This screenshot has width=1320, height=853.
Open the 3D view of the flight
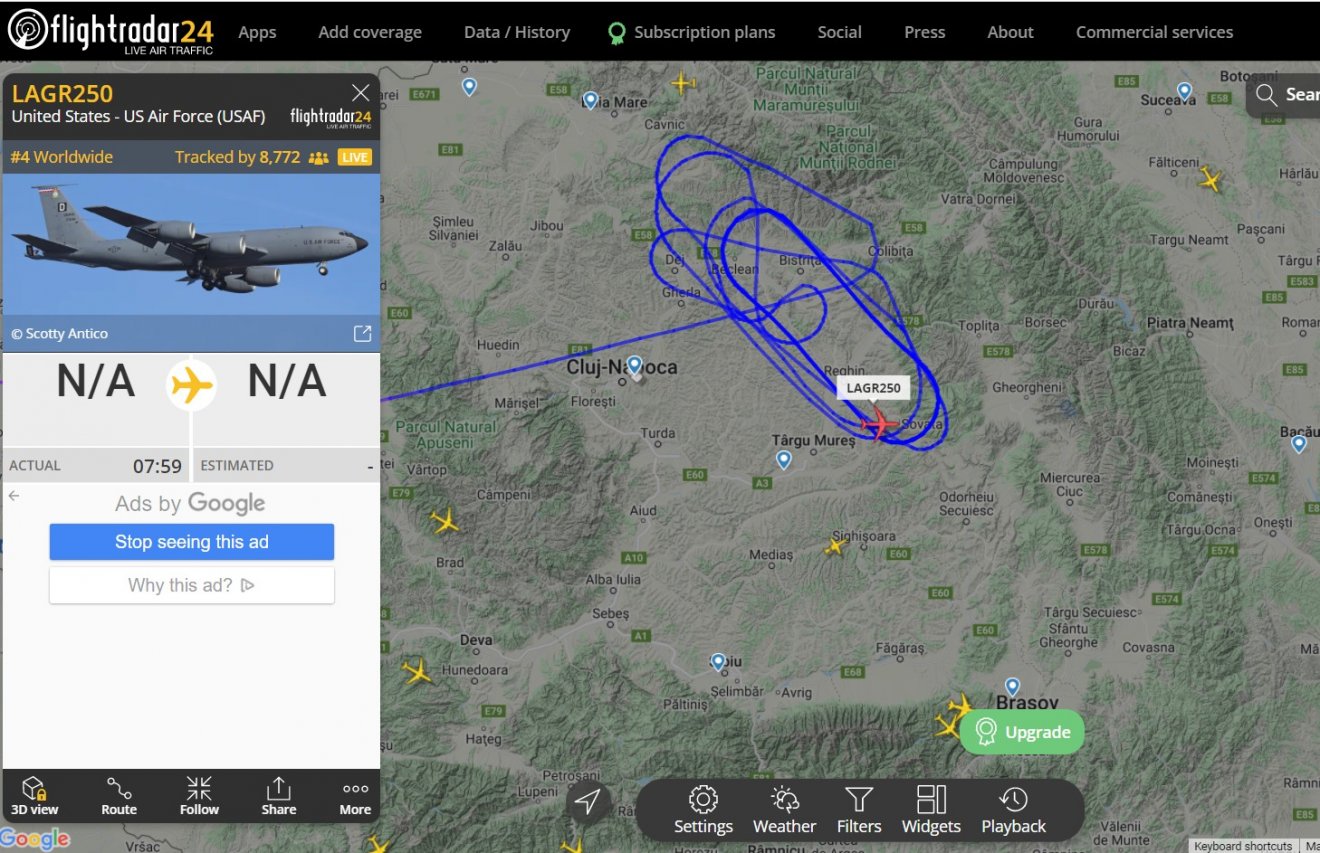pyautogui.click(x=34, y=796)
